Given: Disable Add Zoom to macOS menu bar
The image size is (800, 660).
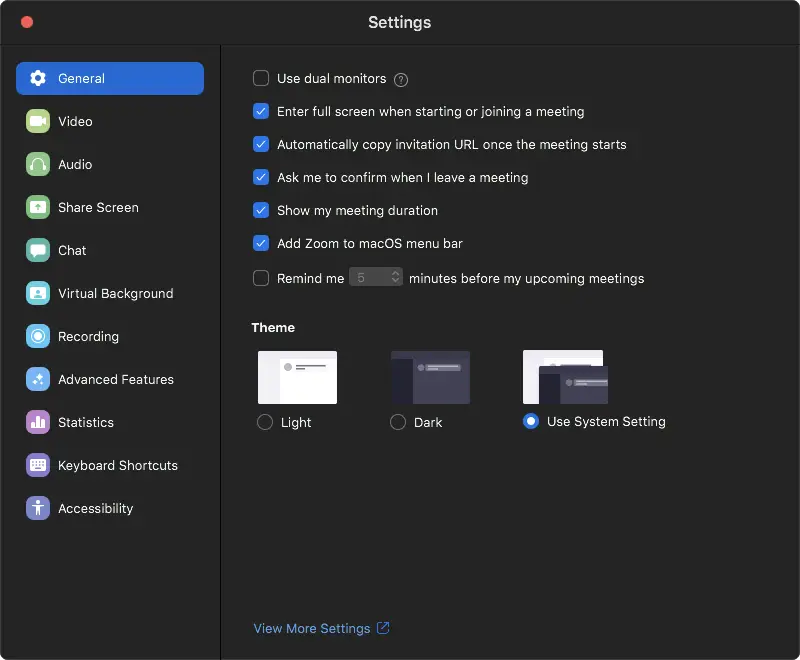Looking at the screenshot, I should (261, 243).
